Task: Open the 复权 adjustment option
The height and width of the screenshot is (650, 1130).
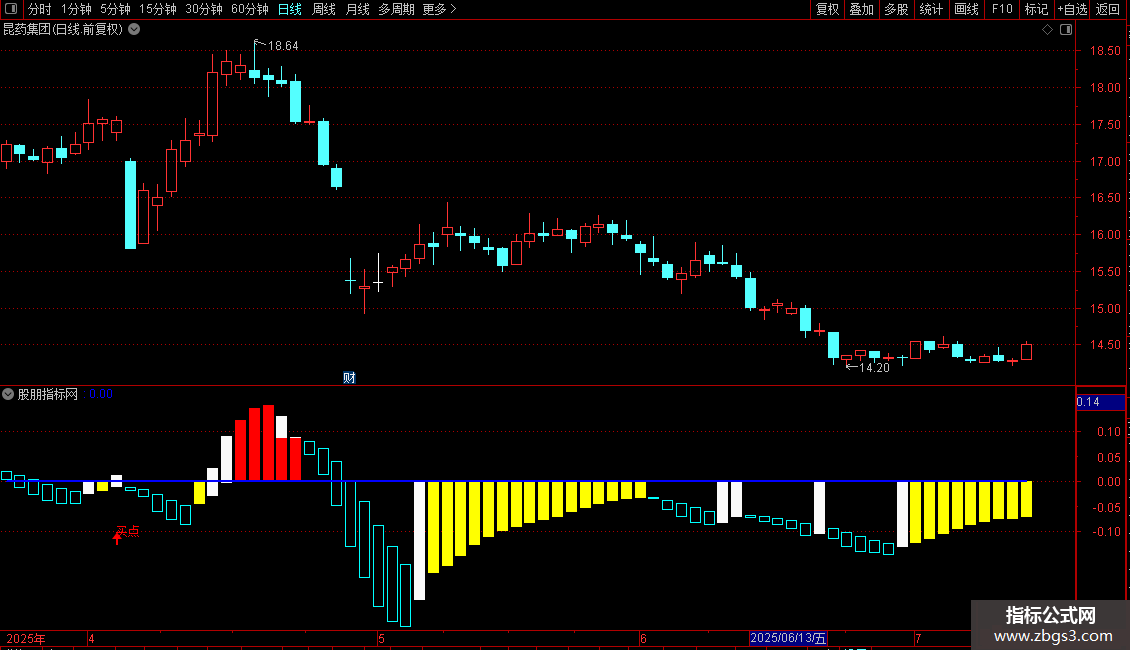Action: [827, 9]
